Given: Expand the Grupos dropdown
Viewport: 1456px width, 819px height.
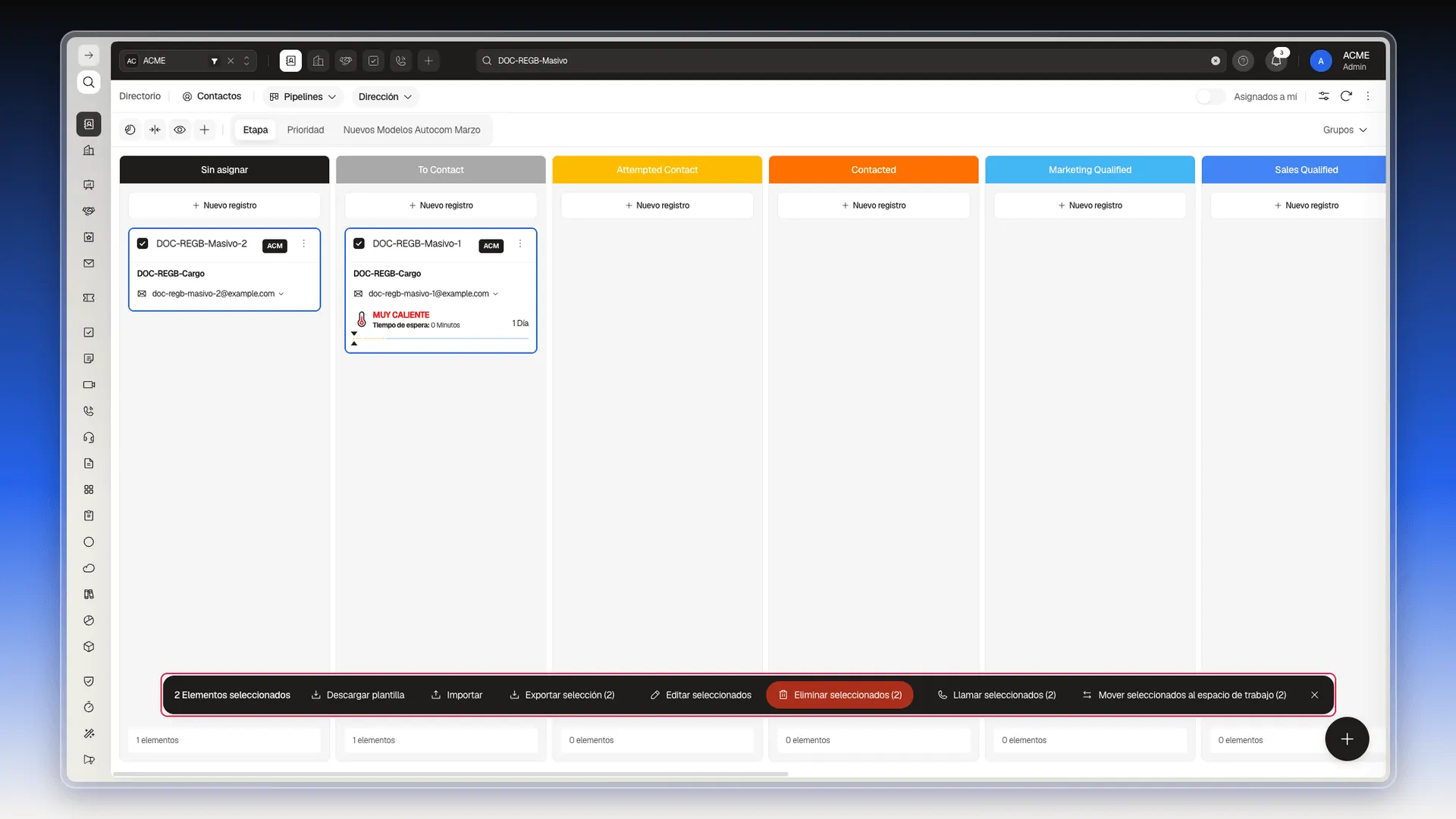Looking at the screenshot, I should point(1345,130).
